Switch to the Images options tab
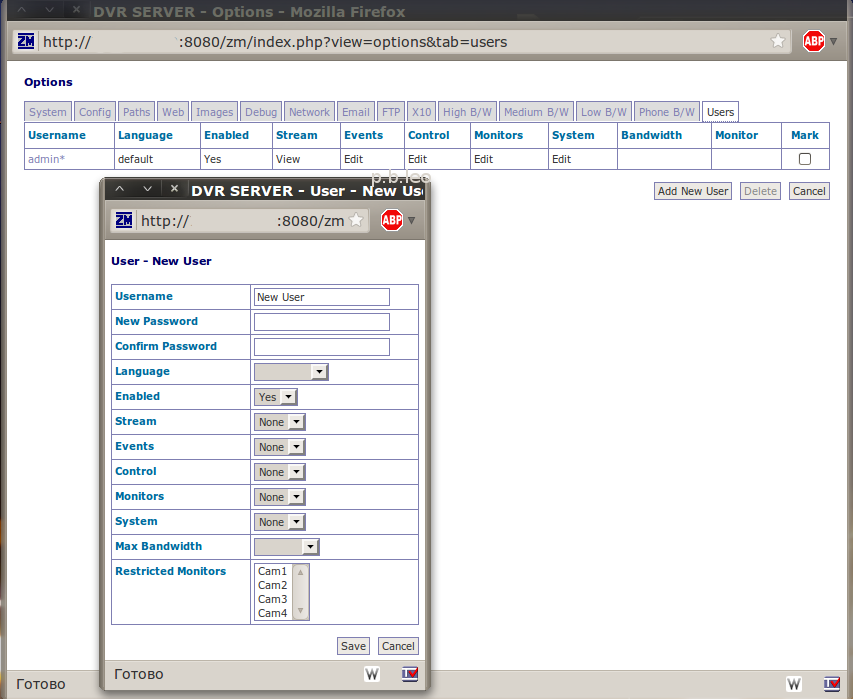The image size is (853, 699). pyautogui.click(x=214, y=112)
